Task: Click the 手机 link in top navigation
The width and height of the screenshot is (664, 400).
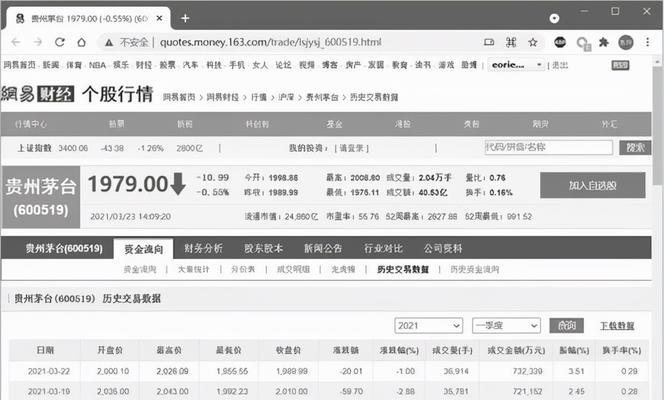Action: click(237, 65)
